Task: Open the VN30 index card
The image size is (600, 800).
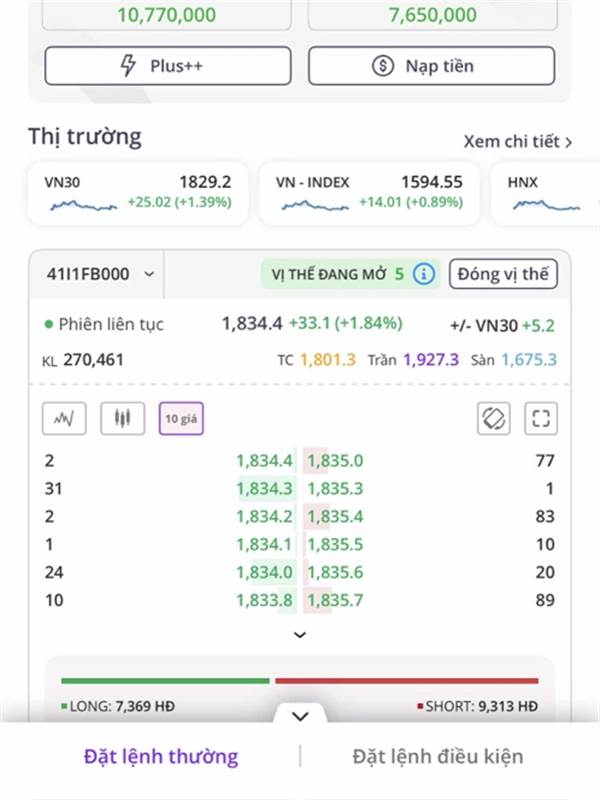Action: pyautogui.click(x=138, y=193)
